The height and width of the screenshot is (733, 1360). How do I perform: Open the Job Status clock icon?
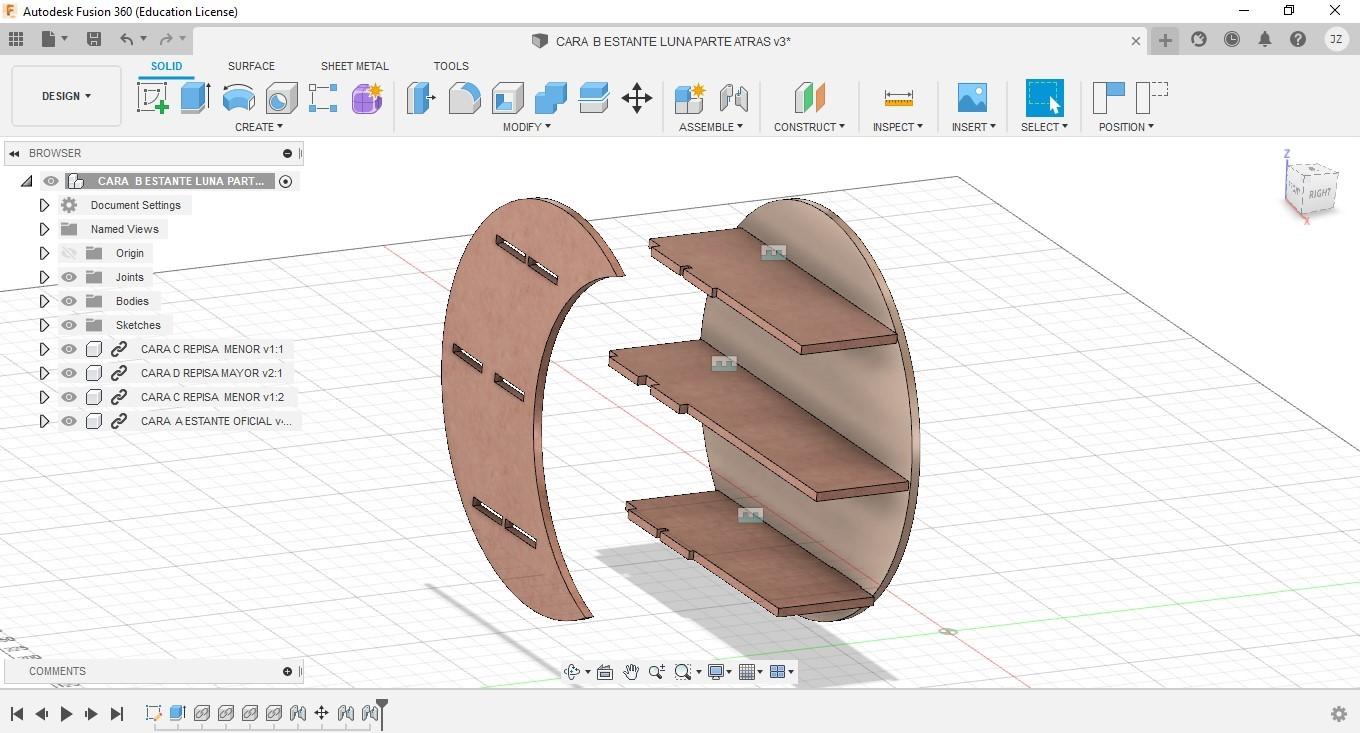pos(1232,39)
